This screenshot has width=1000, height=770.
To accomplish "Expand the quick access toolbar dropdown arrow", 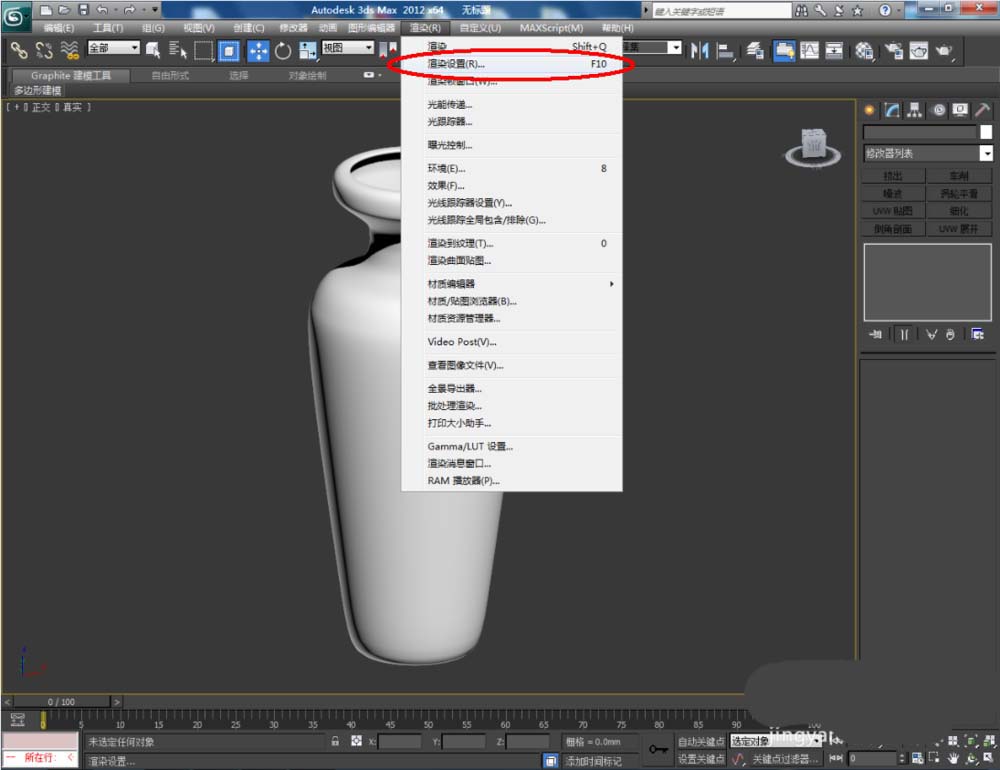I will [x=154, y=10].
